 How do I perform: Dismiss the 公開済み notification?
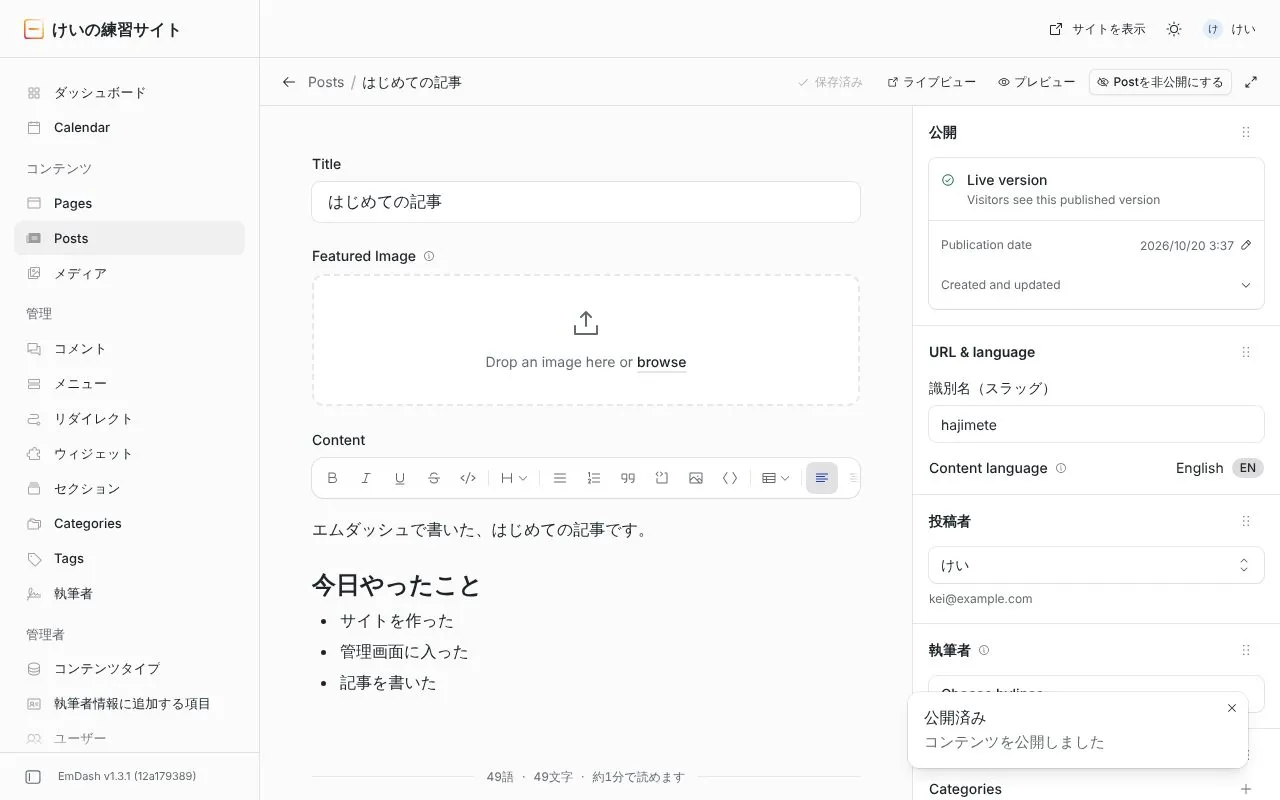click(1232, 708)
